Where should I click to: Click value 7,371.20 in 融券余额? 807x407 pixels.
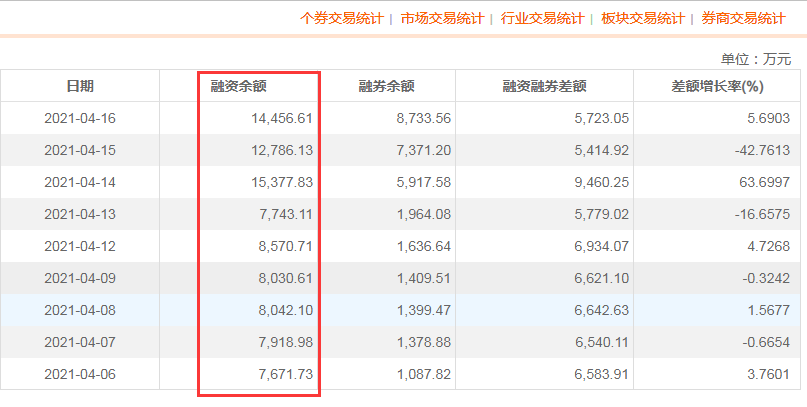click(x=424, y=150)
